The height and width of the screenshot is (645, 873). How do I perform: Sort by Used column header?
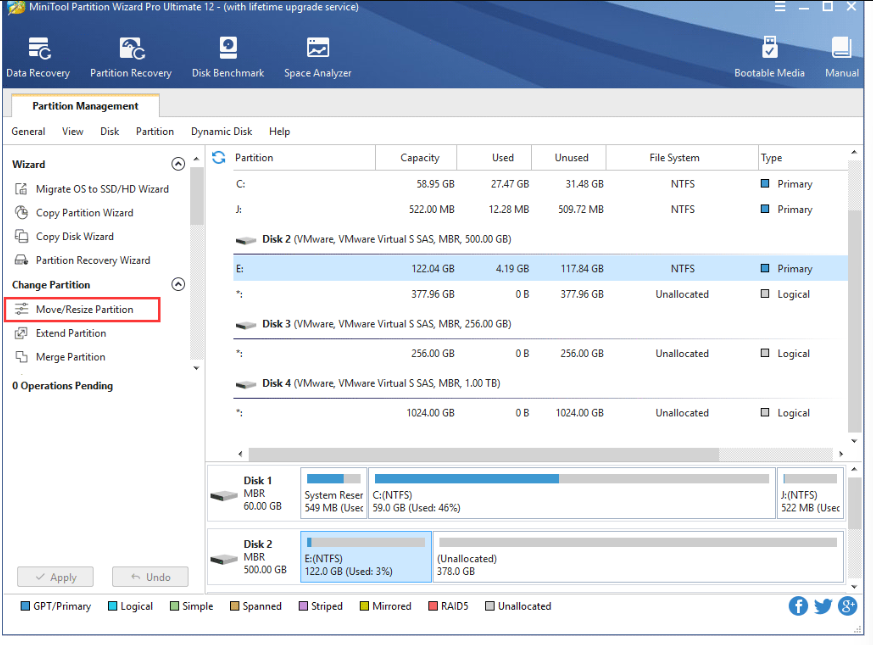pos(494,158)
